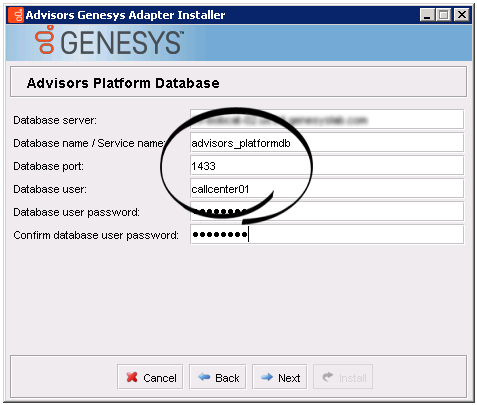Click the 'Database user password:' label
477x405 pixels.
tap(77, 212)
